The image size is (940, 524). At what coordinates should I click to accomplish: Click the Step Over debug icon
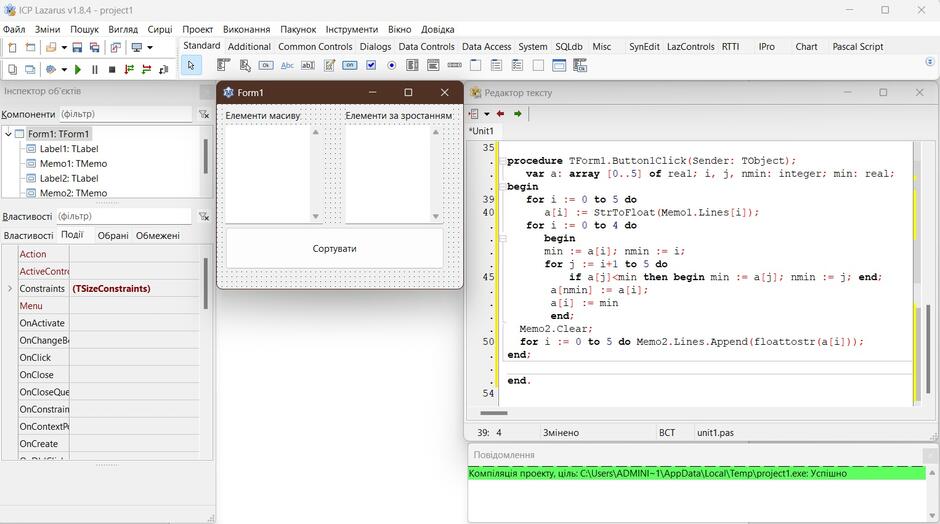click(x=146, y=70)
